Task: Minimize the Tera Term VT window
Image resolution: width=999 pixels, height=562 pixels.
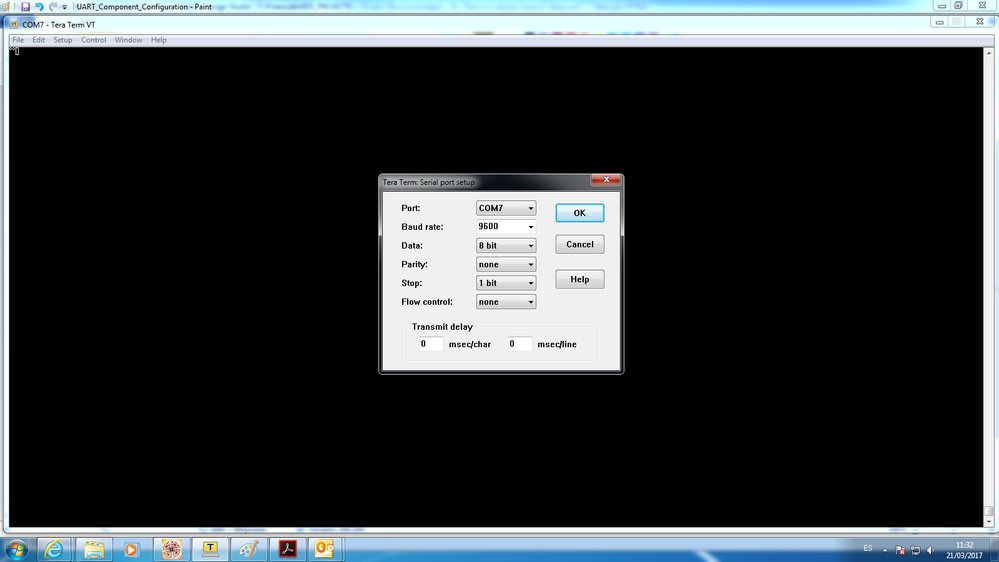Action: 940,22
